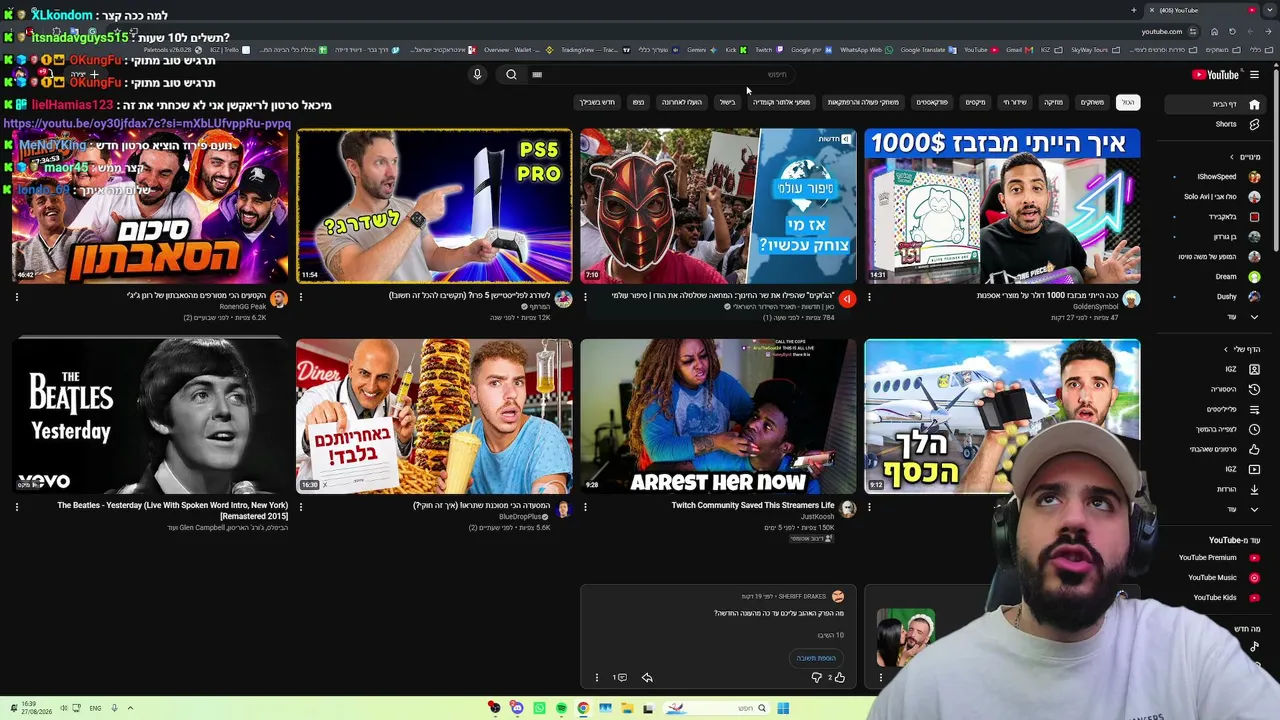
Task: Open more options for the SHERIFF DRAKES post
Action: point(597,678)
